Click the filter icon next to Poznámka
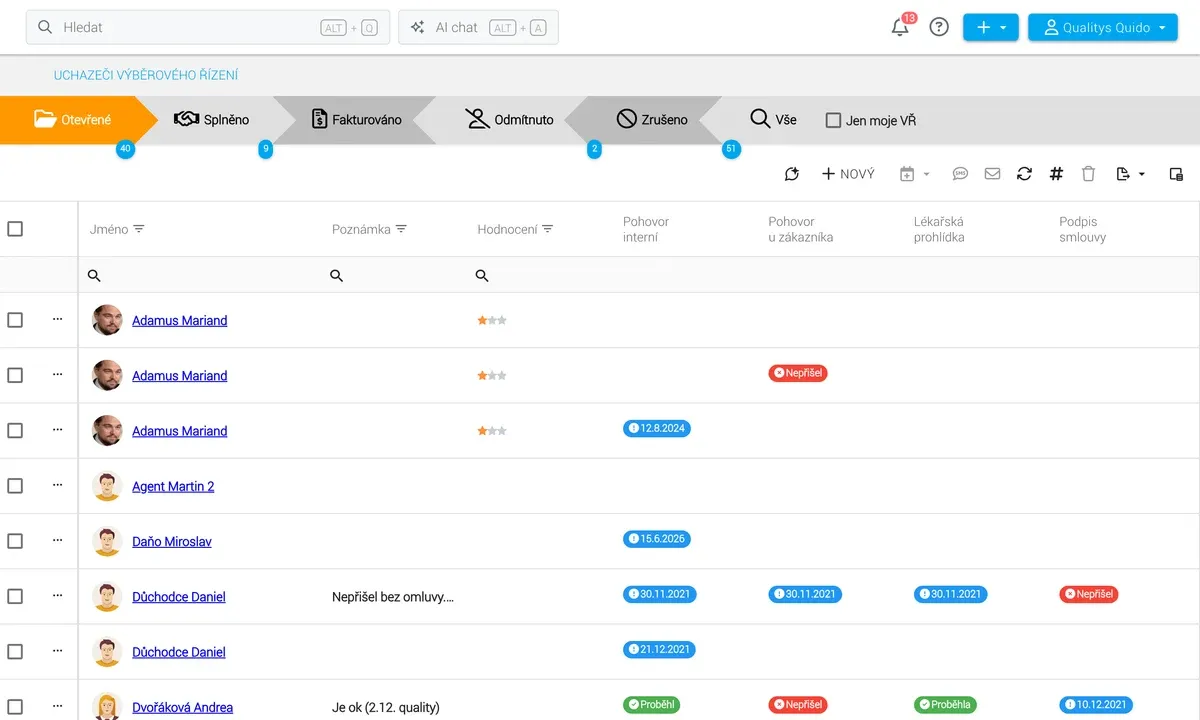This screenshot has width=1200, height=720. (x=401, y=229)
